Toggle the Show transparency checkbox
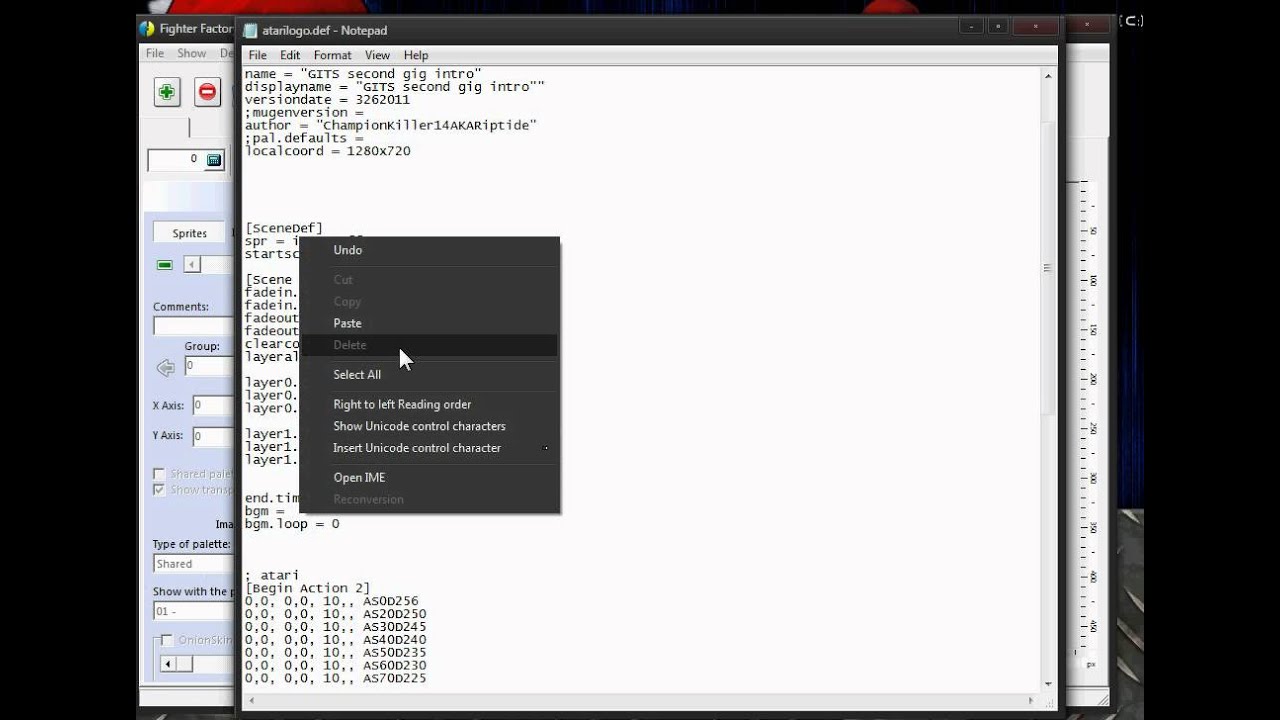The image size is (1280, 720). [159, 490]
